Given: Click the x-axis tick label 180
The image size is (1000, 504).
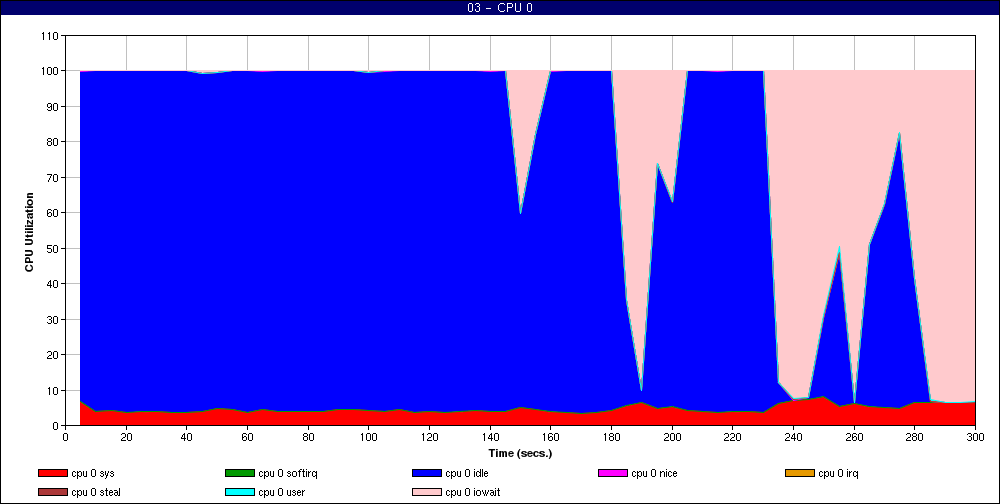Looking at the screenshot, I should (611, 437).
